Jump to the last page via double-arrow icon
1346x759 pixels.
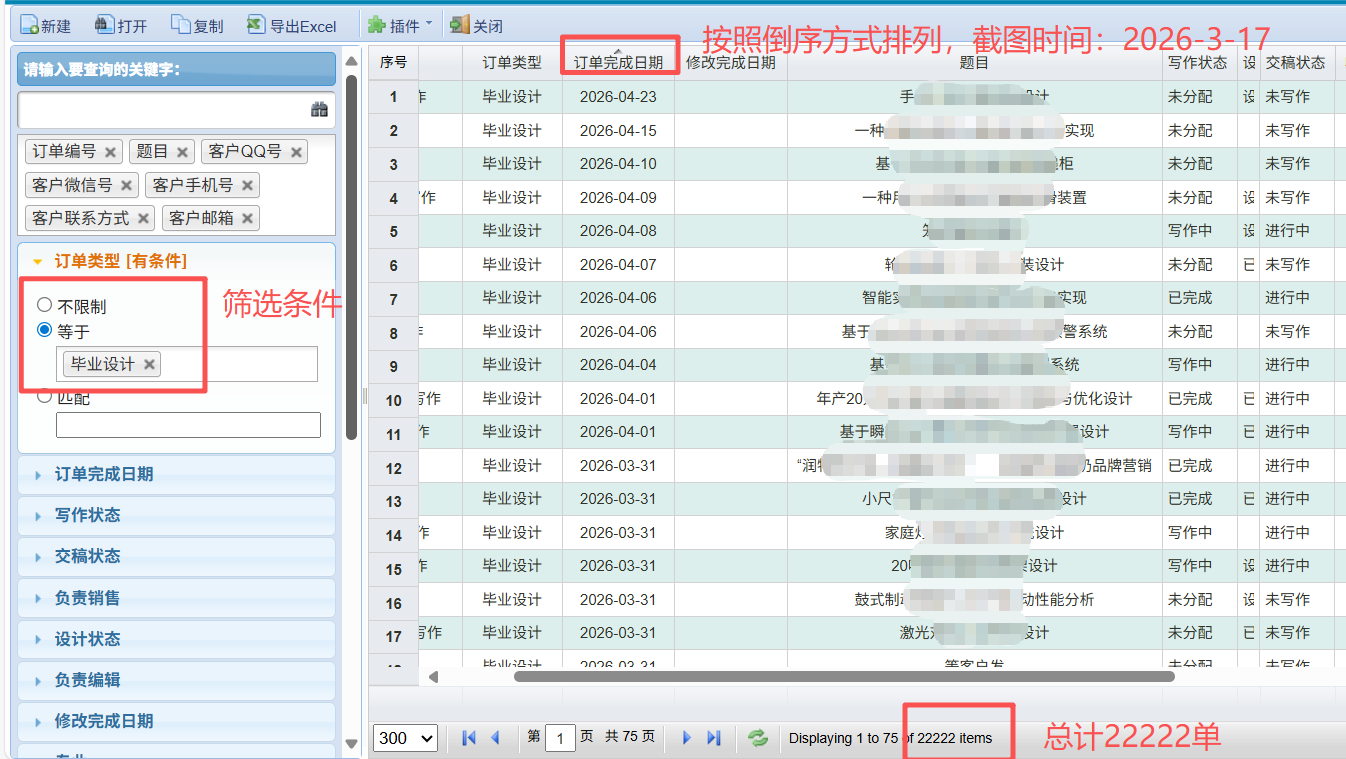click(x=713, y=737)
